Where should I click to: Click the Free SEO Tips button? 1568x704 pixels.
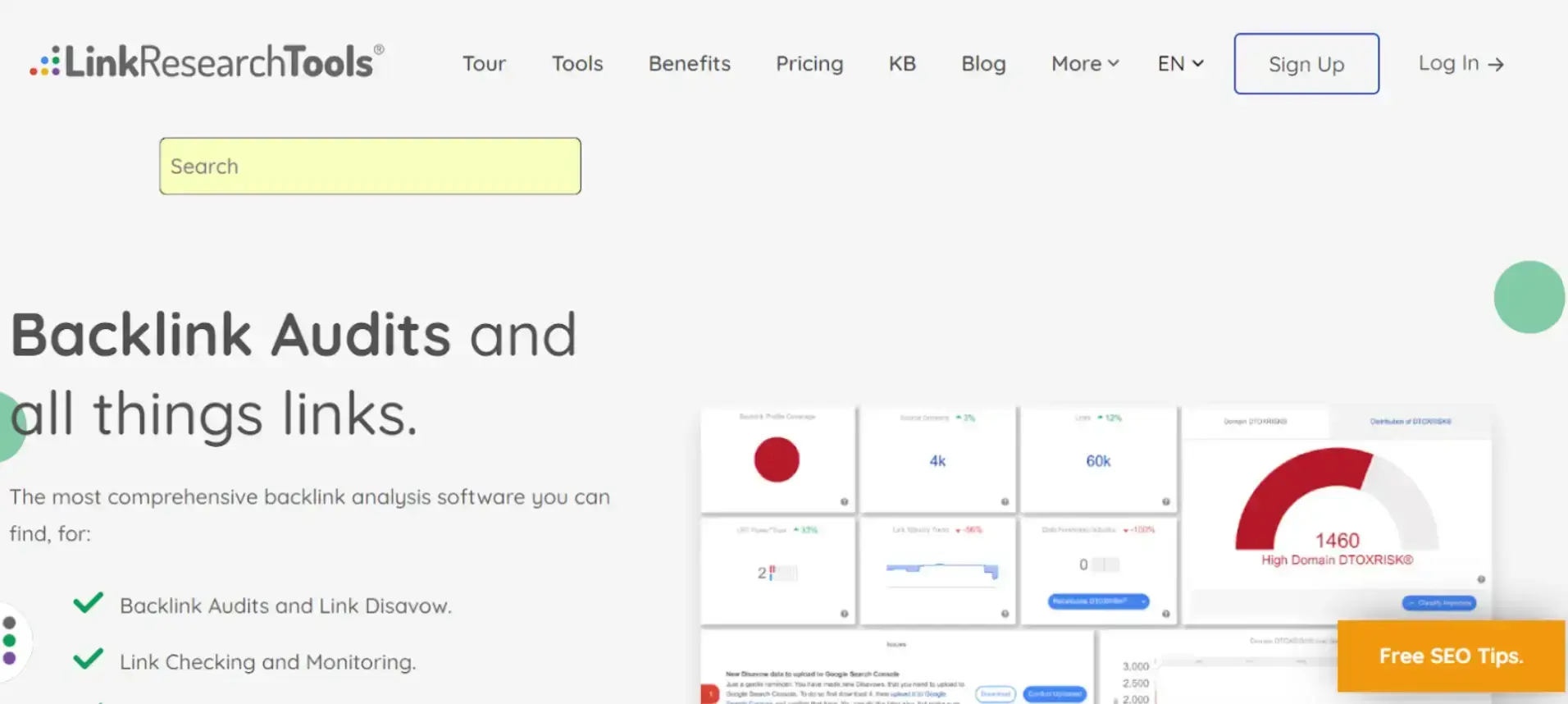point(1451,656)
